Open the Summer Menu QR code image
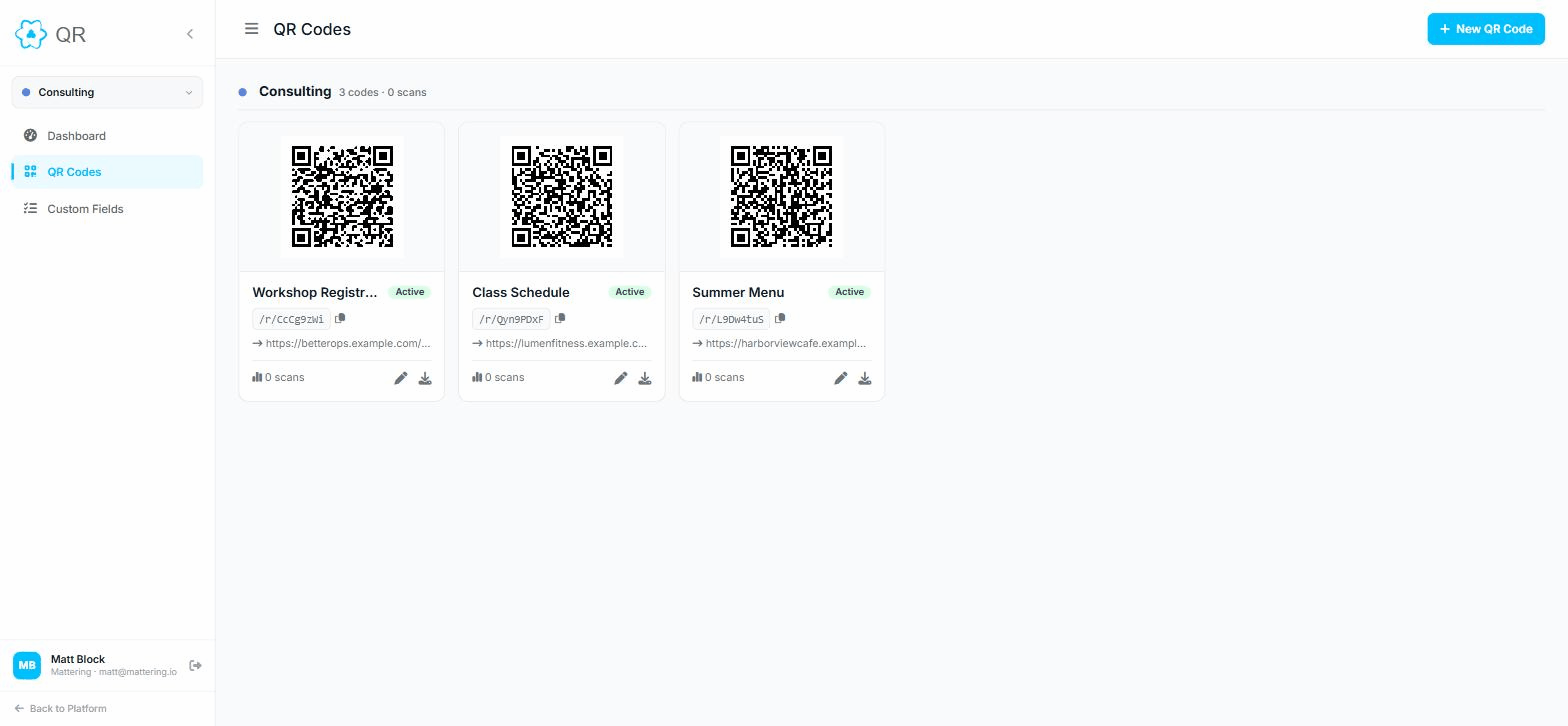1568x726 pixels. 782,197
